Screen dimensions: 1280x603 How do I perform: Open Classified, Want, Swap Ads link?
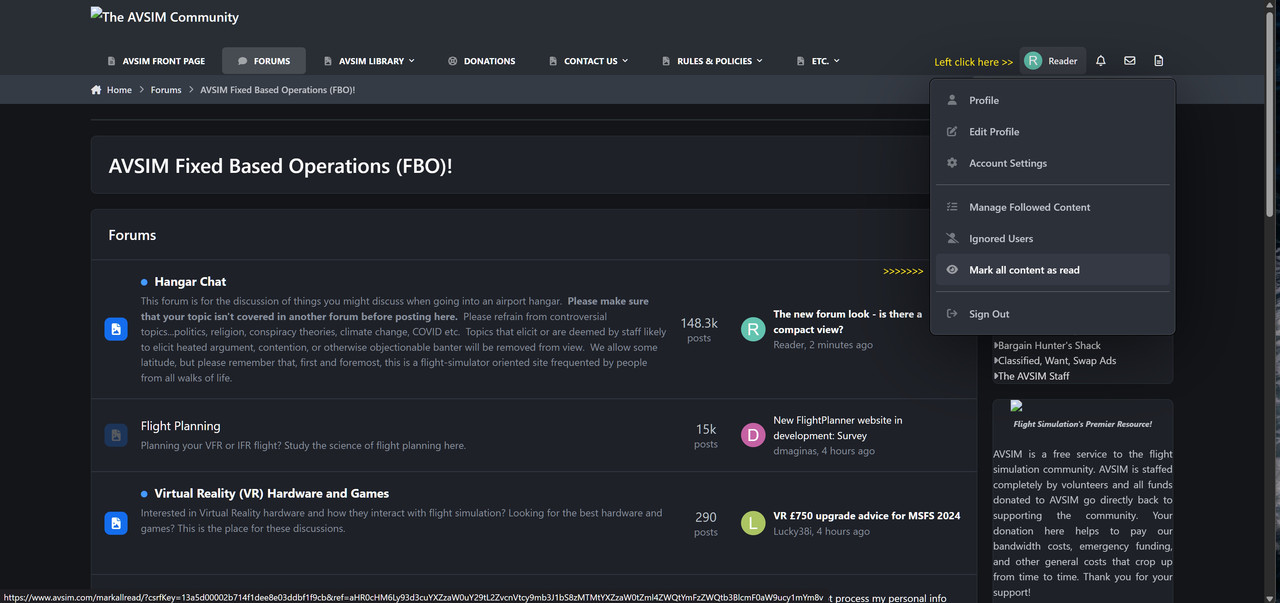(x=1055, y=361)
